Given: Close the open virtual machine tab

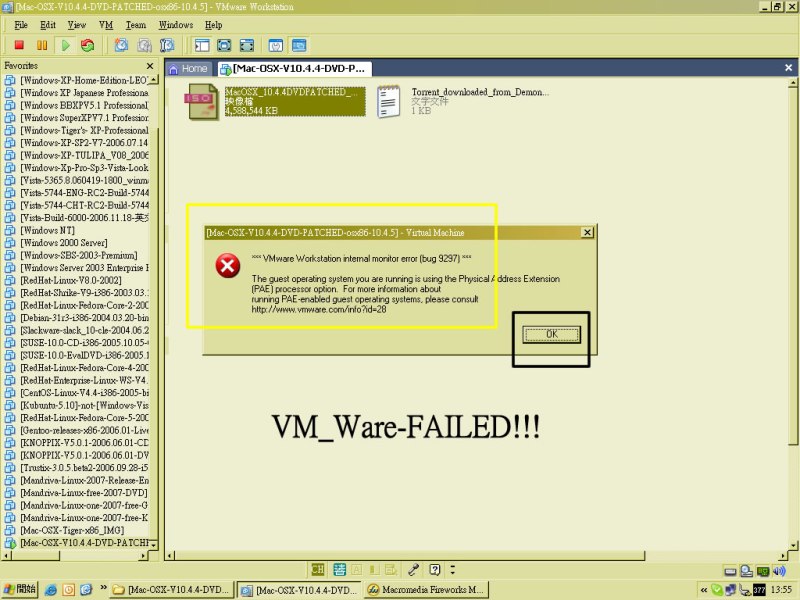Looking at the screenshot, I should click(788, 67).
